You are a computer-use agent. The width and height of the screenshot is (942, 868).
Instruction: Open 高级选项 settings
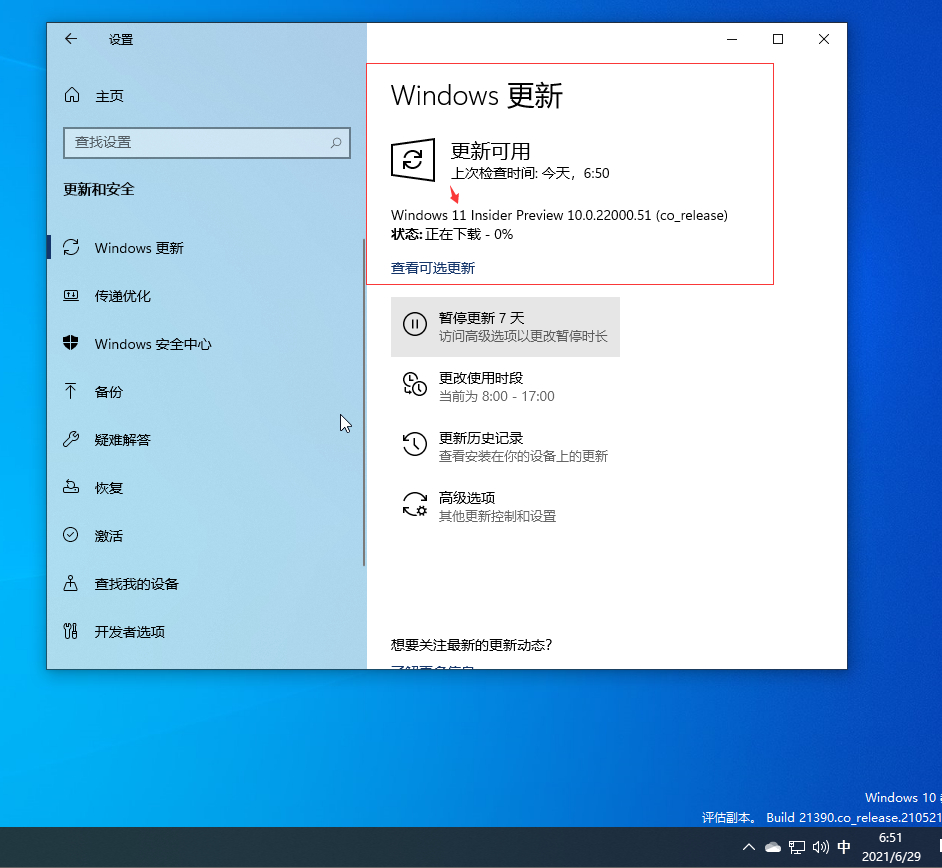505,506
